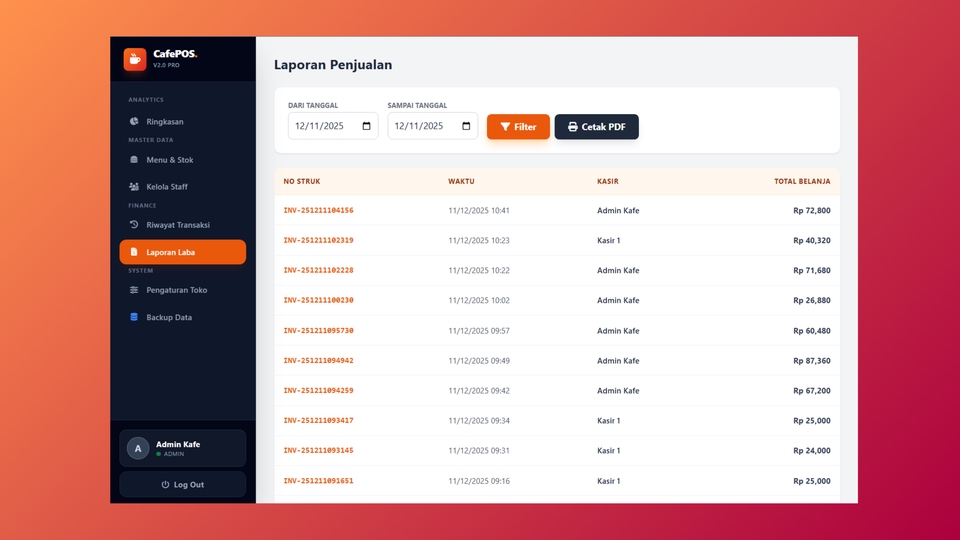Click the Ringkasan pie chart icon

[x=134, y=122]
